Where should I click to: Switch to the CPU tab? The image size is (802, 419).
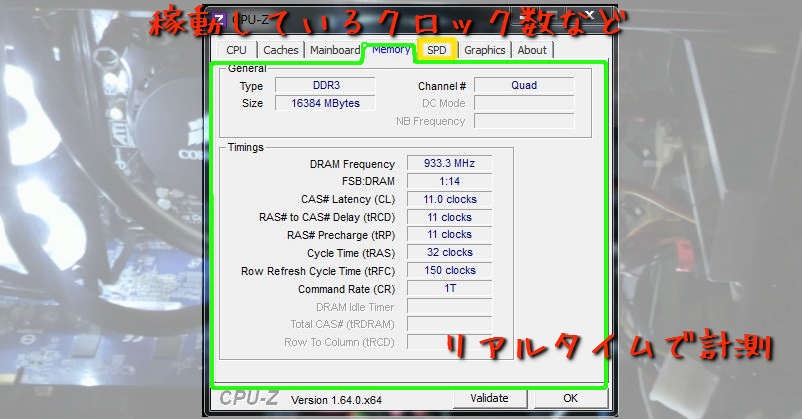[236, 50]
